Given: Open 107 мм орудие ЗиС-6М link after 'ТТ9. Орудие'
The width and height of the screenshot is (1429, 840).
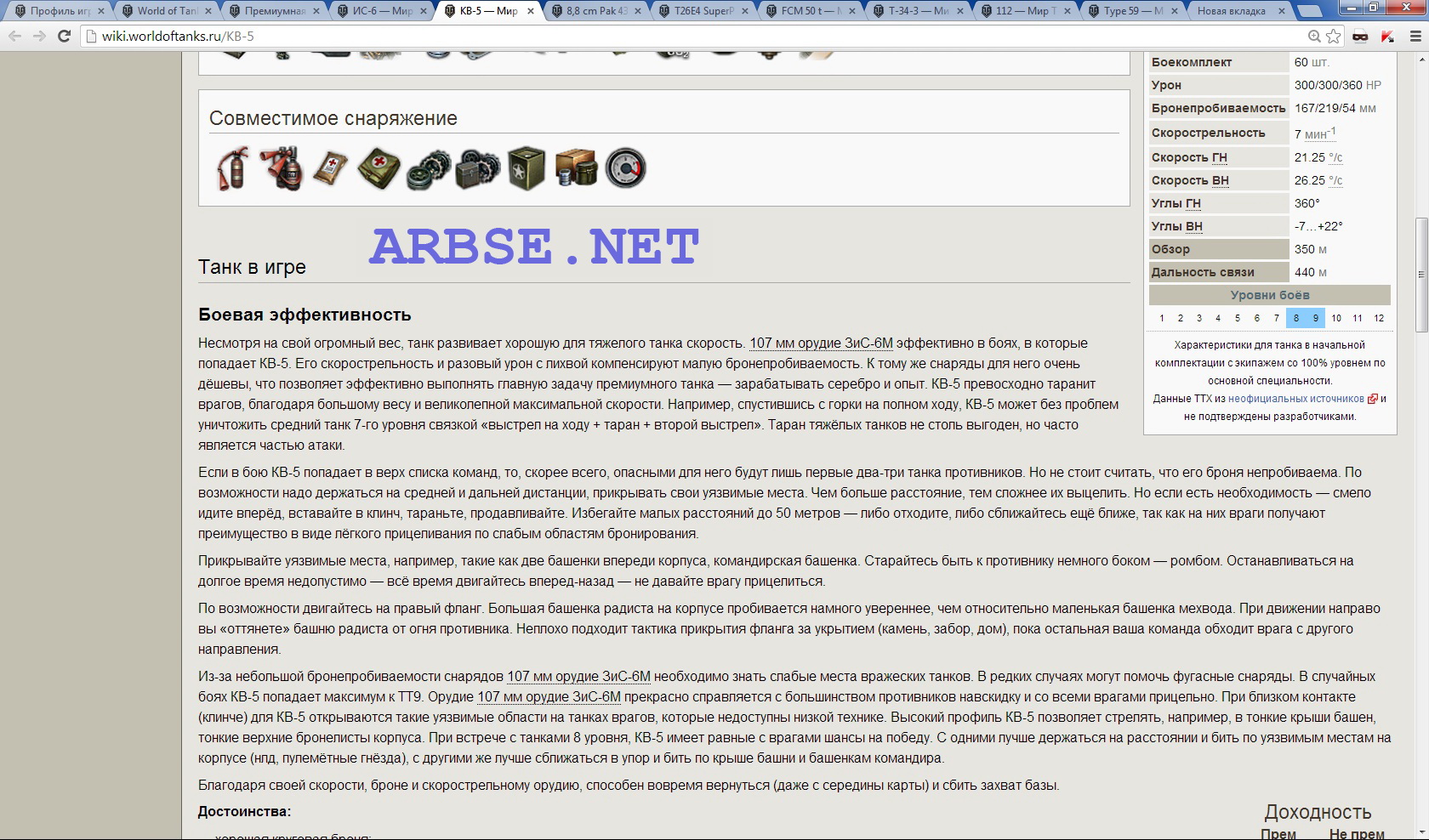Looking at the screenshot, I should click(549, 697).
